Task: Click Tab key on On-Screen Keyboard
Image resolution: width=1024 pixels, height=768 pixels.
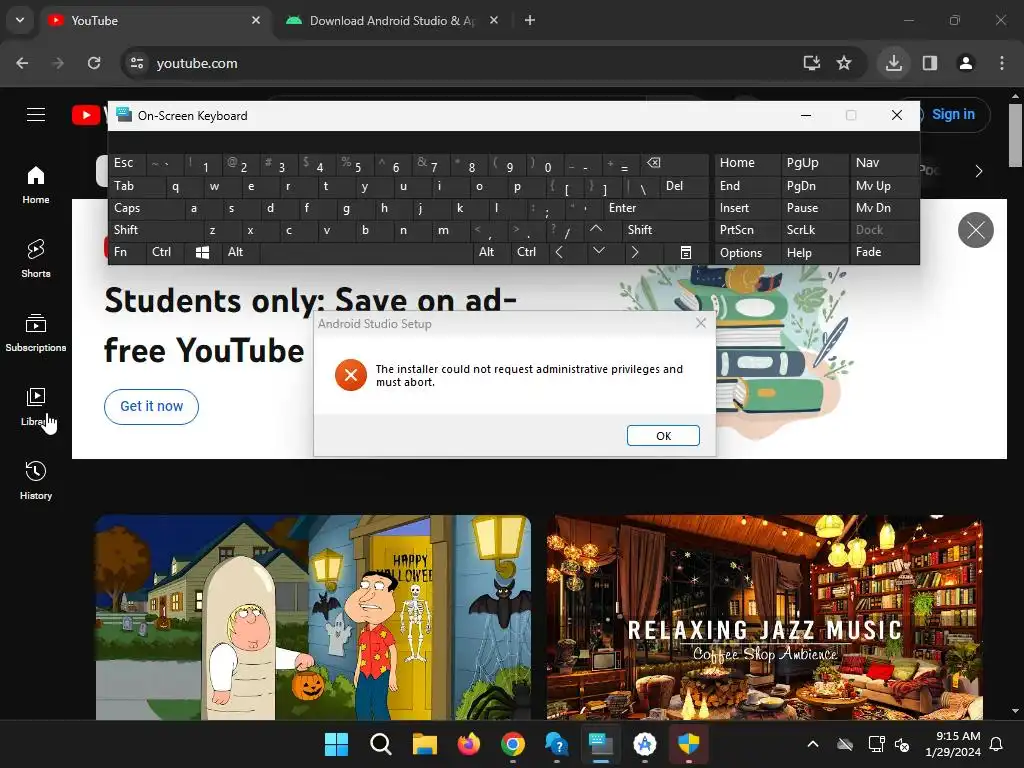Action: (x=136, y=186)
